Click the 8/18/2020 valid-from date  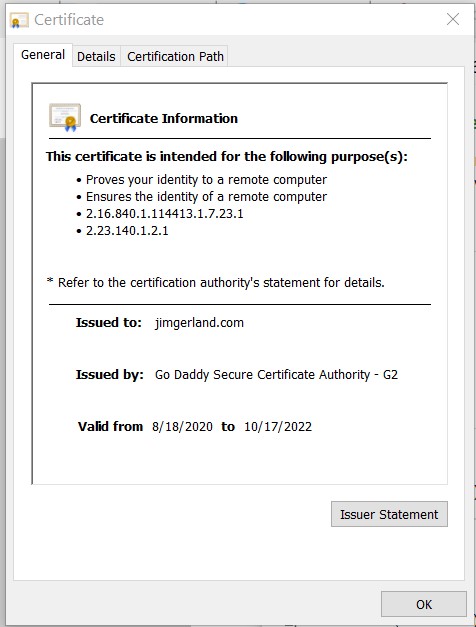pyautogui.click(x=182, y=427)
